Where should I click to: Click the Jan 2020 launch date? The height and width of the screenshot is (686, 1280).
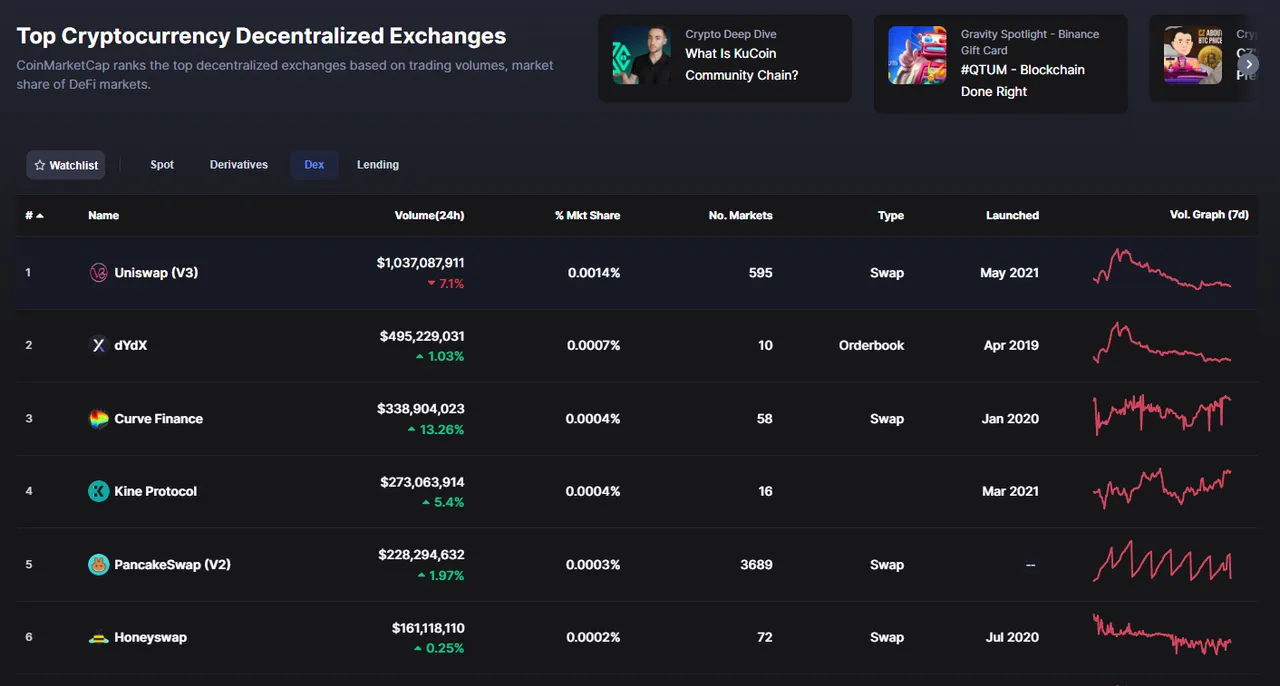(1010, 419)
